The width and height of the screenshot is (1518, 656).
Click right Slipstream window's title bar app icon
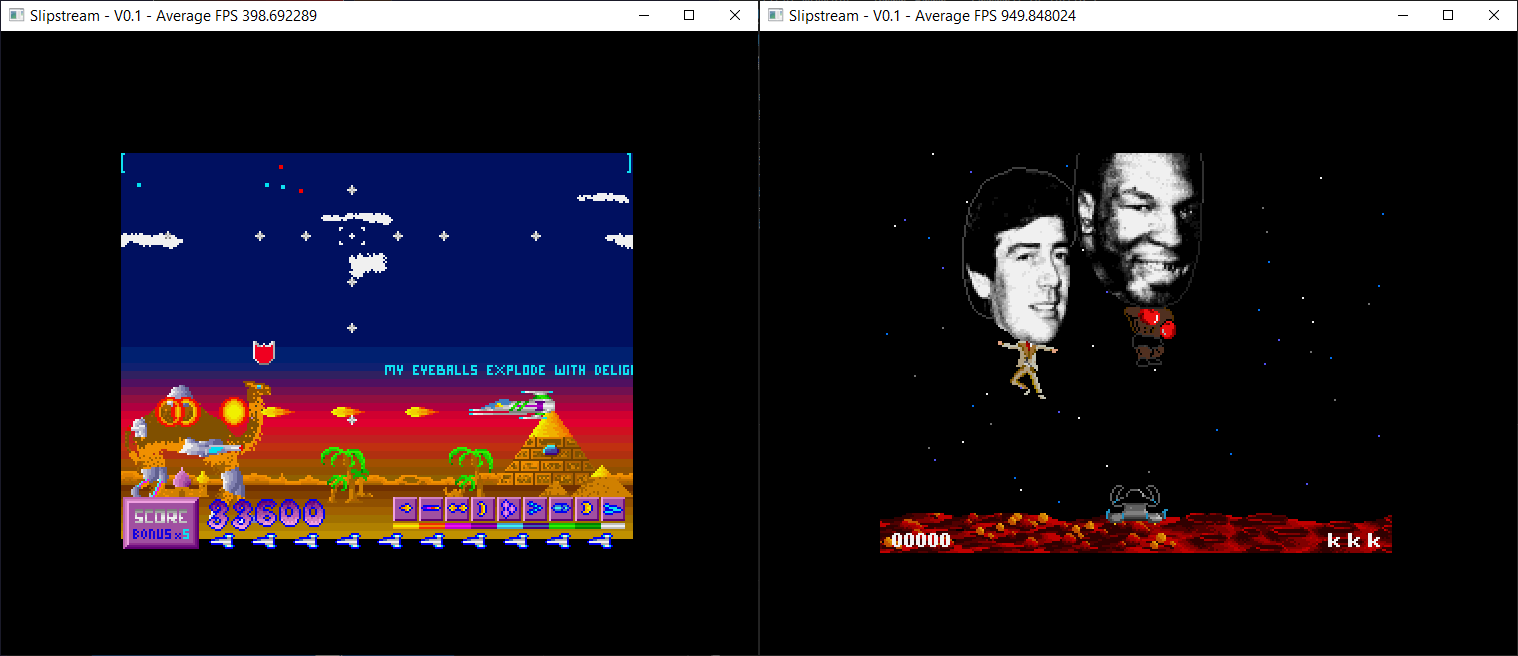(x=775, y=15)
